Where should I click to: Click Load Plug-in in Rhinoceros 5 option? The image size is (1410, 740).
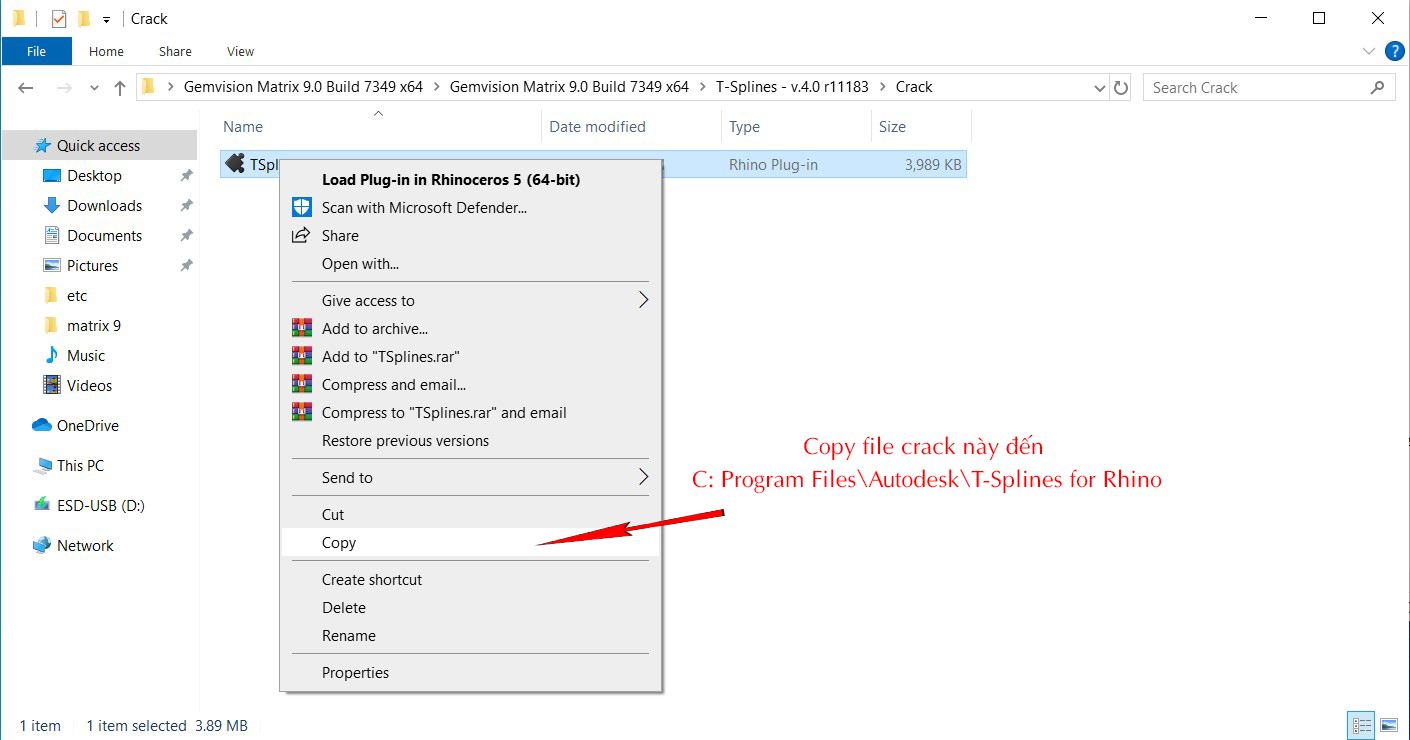pyautogui.click(x=450, y=180)
